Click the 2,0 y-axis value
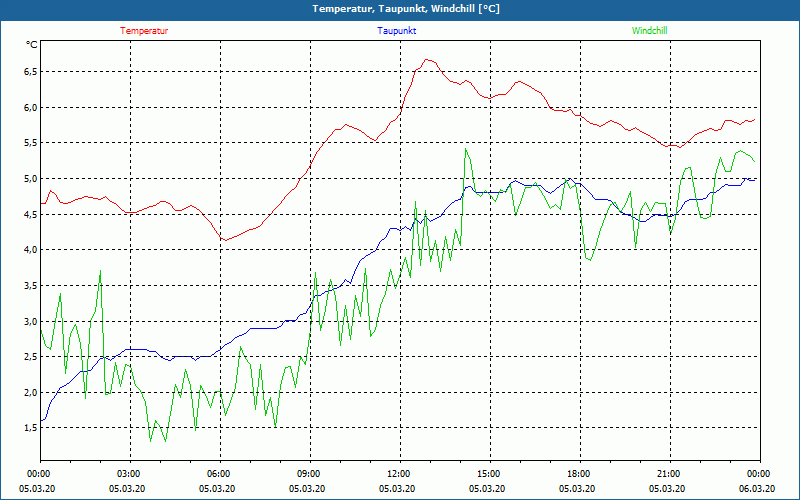The image size is (800, 500). [x=30, y=392]
